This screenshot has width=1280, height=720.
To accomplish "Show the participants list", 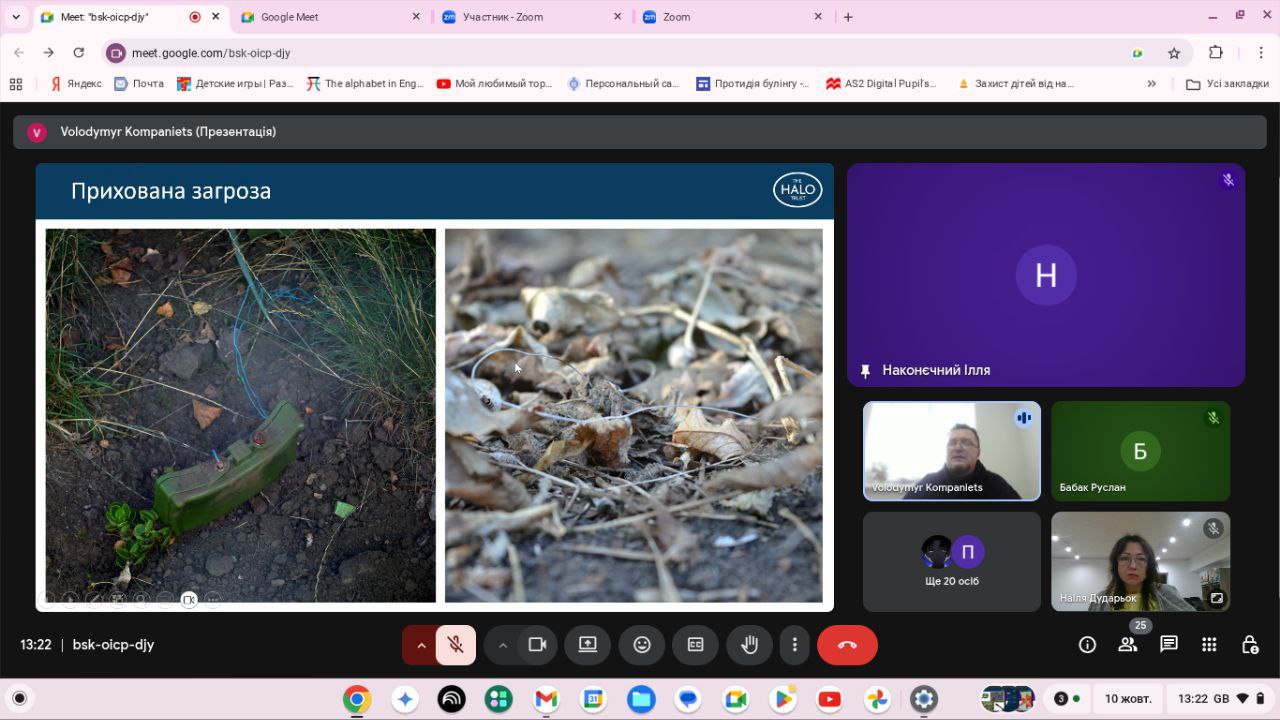I will pyautogui.click(x=1128, y=645).
